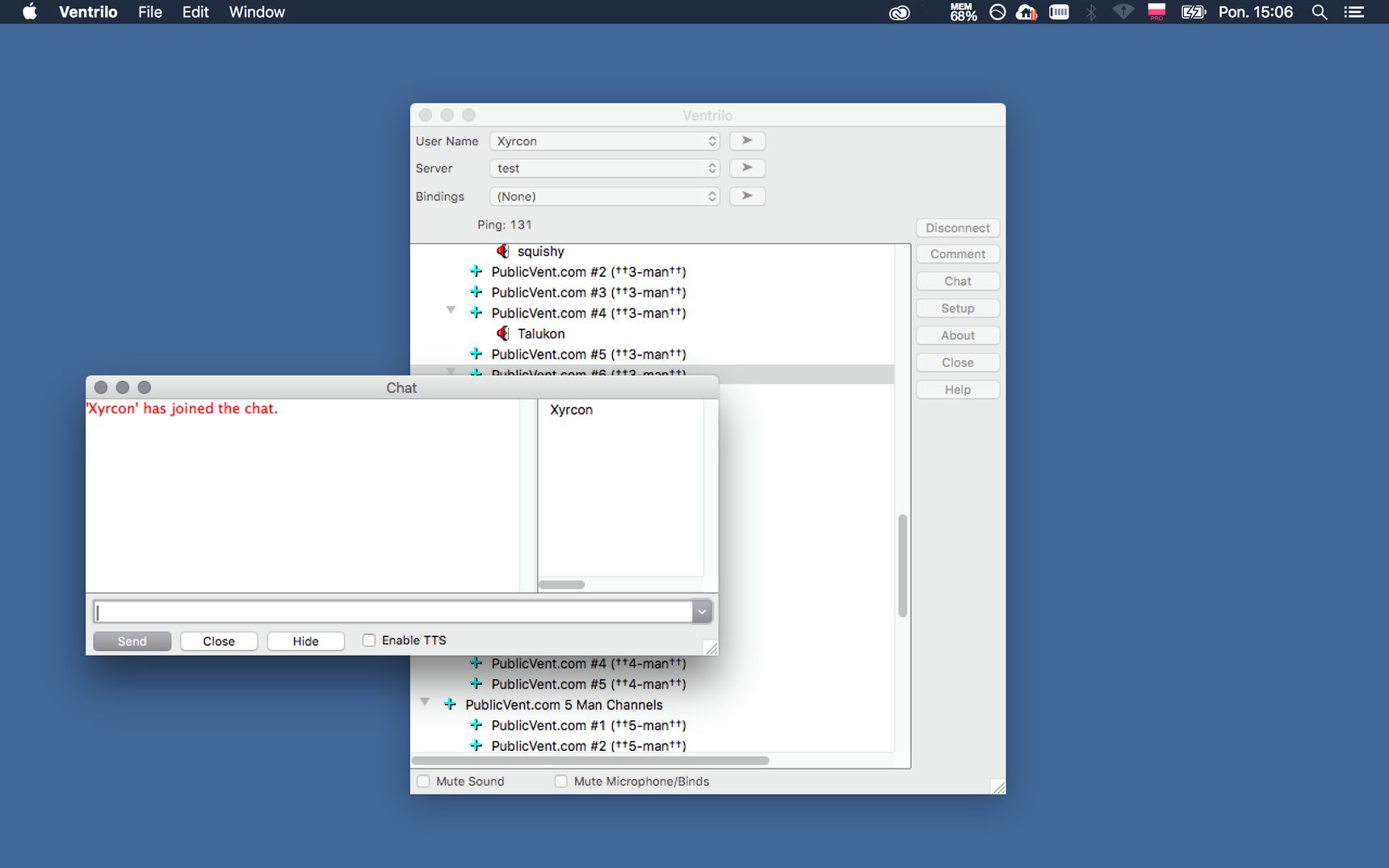The image size is (1389, 868).
Task: Click menu bar clock Pon. 15:06
Action: (x=1255, y=12)
